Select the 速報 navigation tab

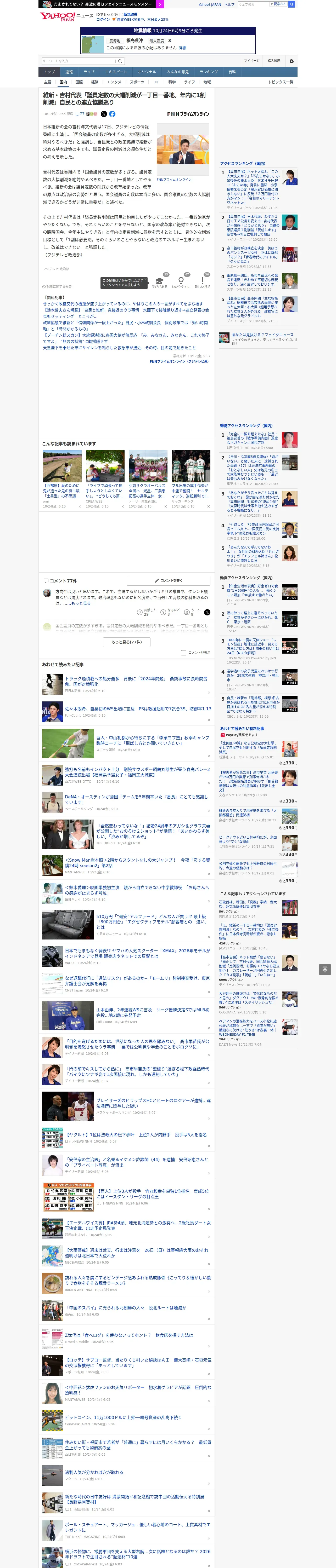coord(69,72)
